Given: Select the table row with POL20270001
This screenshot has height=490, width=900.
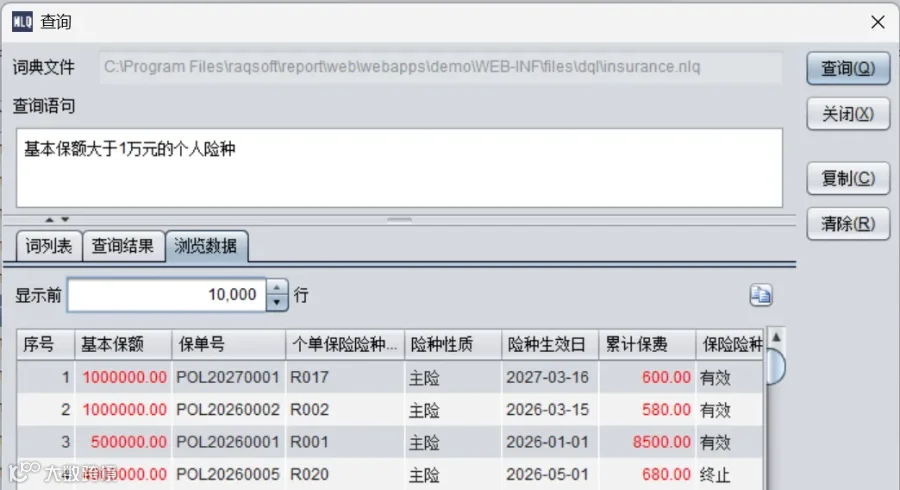Looking at the screenshot, I should 390,377.
